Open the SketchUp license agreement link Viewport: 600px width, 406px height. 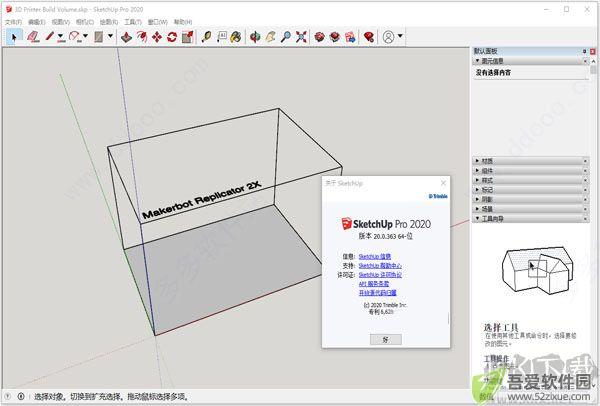(380, 275)
